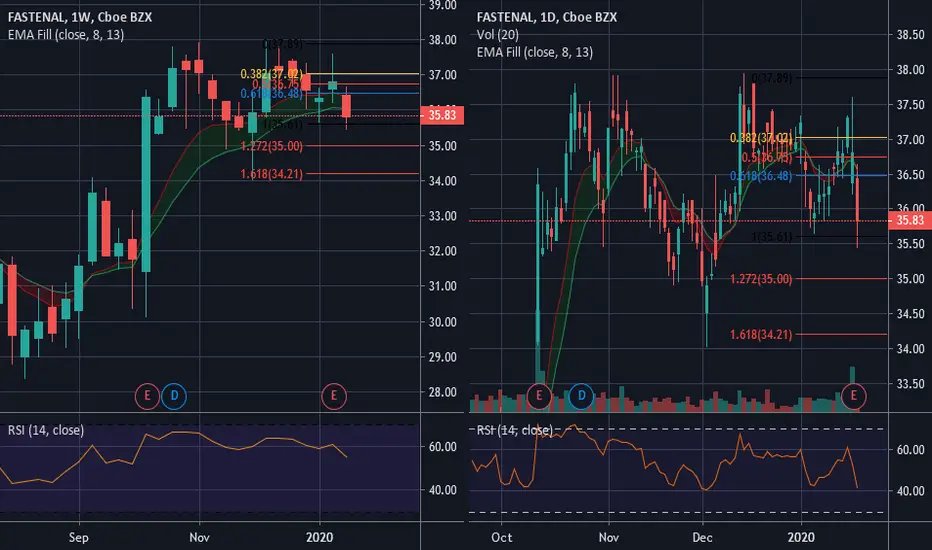Select RSI (14, close) legend on the daily chart

tap(515, 430)
